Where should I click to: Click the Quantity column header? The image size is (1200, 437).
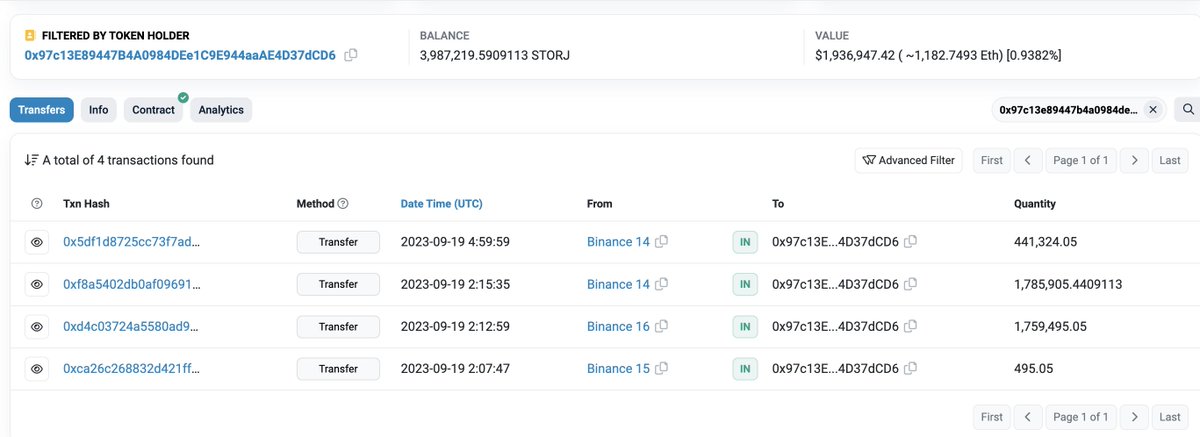pyautogui.click(x=1035, y=204)
